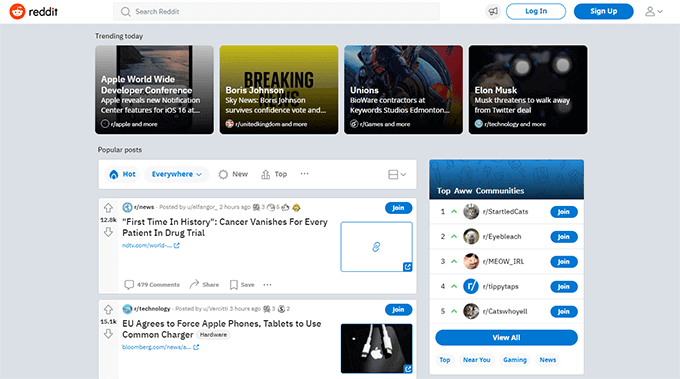Click the r/news globe avatar icon
The width and height of the screenshot is (680, 379).
(x=127, y=207)
